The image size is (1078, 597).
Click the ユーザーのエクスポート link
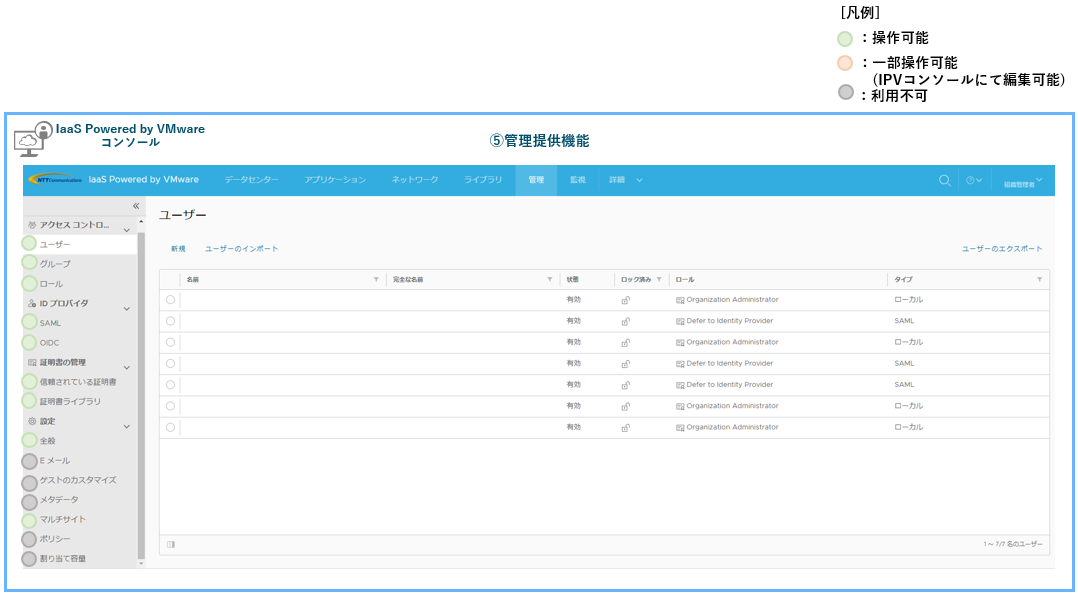coord(1001,249)
